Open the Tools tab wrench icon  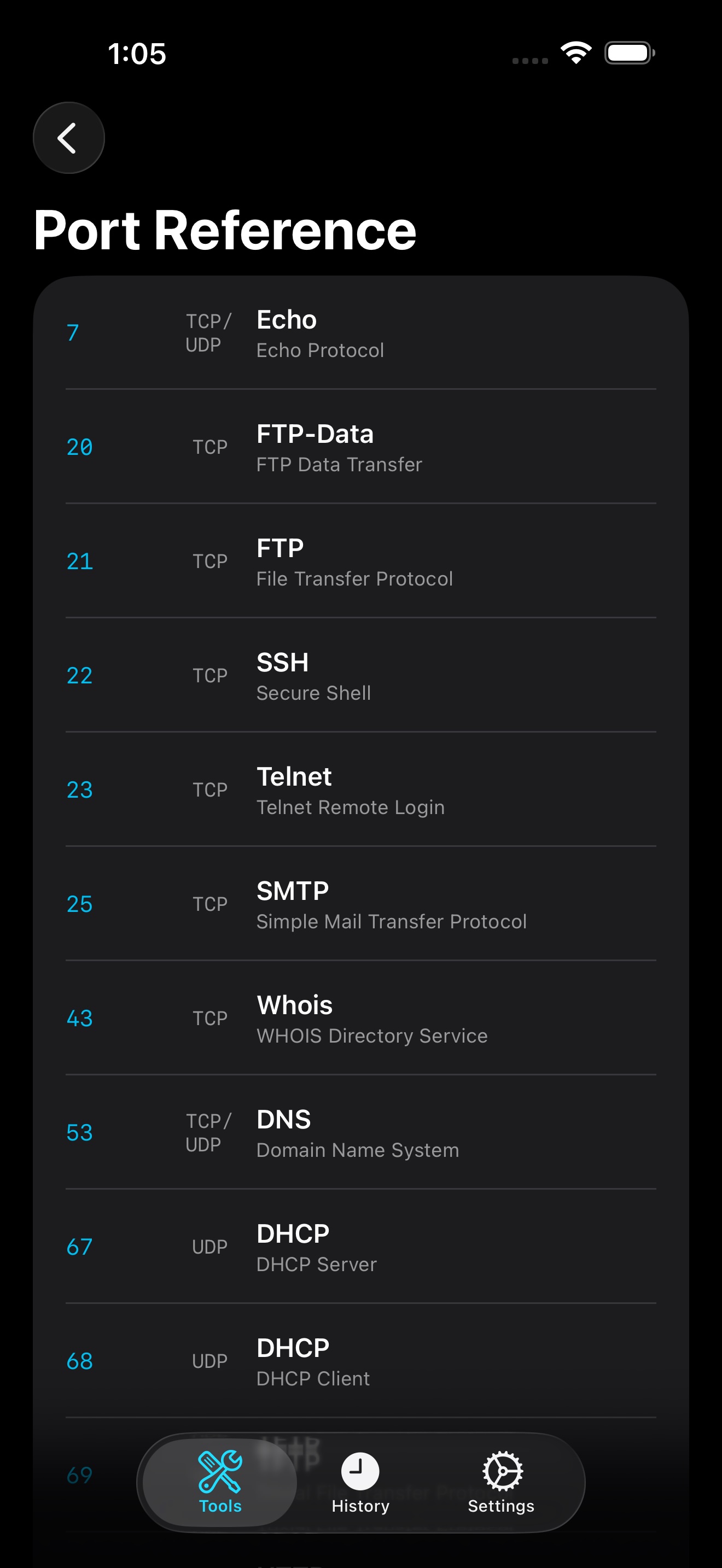pos(220,1471)
